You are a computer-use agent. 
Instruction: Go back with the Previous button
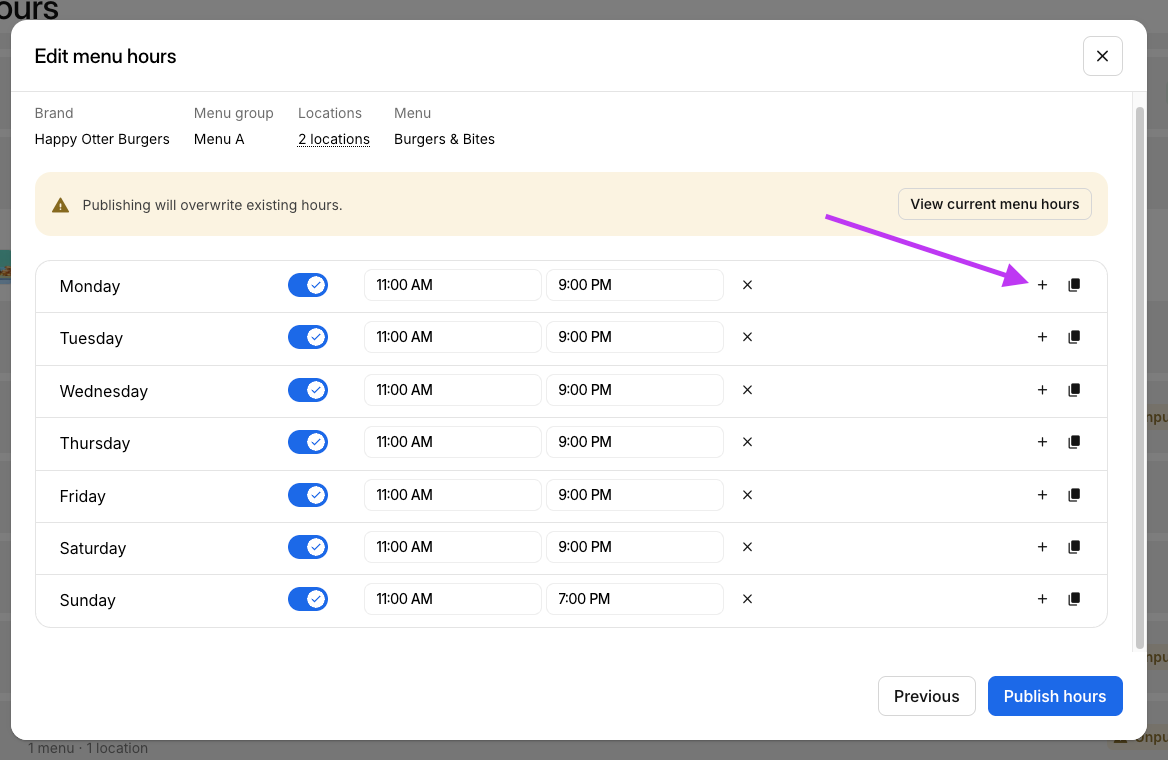[926, 696]
